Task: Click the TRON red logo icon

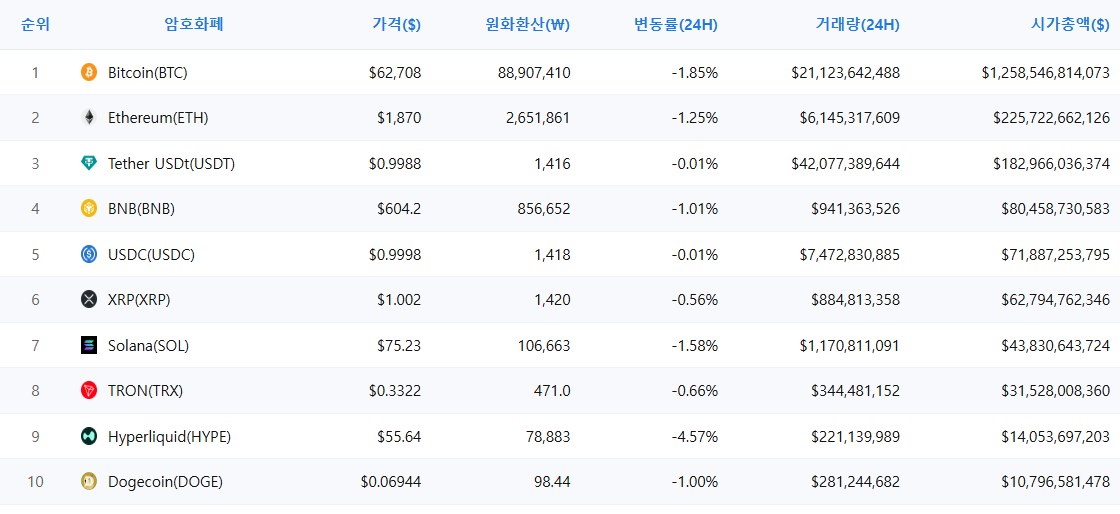Action: (89, 390)
